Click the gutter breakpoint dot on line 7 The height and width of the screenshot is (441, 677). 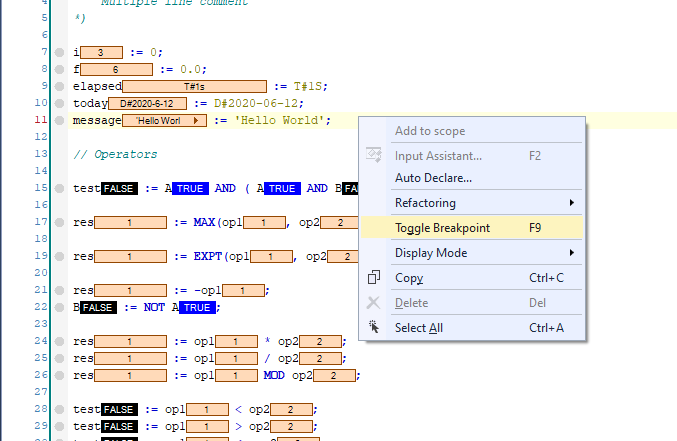[x=60, y=52]
